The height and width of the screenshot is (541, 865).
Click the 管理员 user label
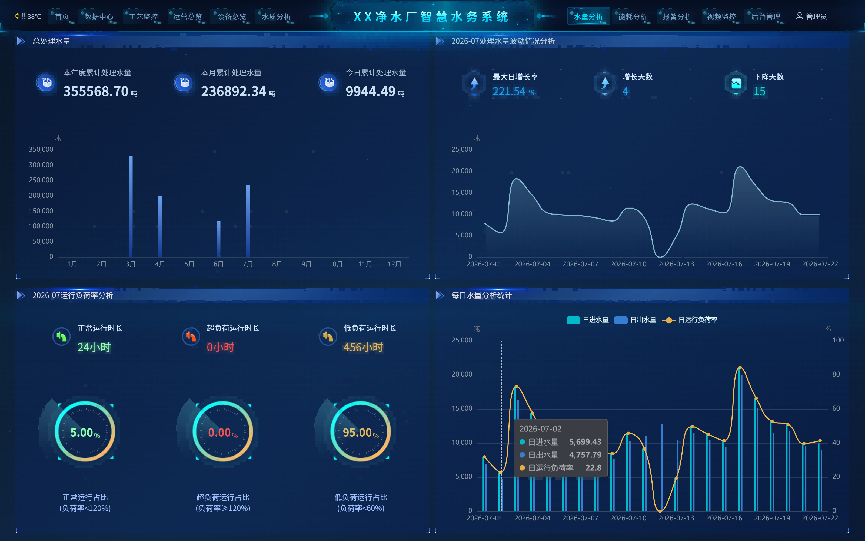816,17
